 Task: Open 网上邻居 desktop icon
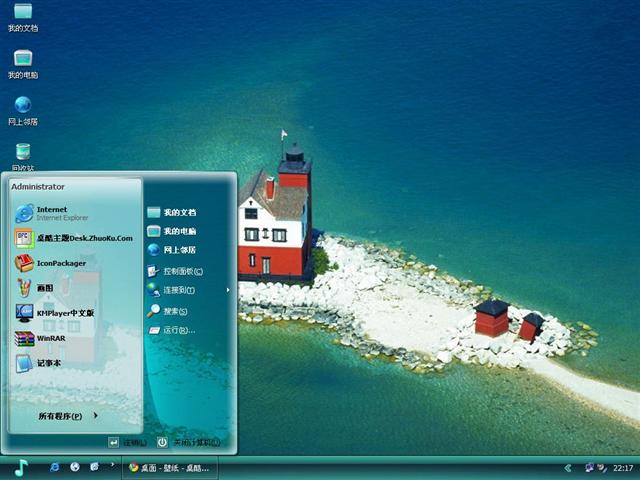pyautogui.click(x=23, y=111)
